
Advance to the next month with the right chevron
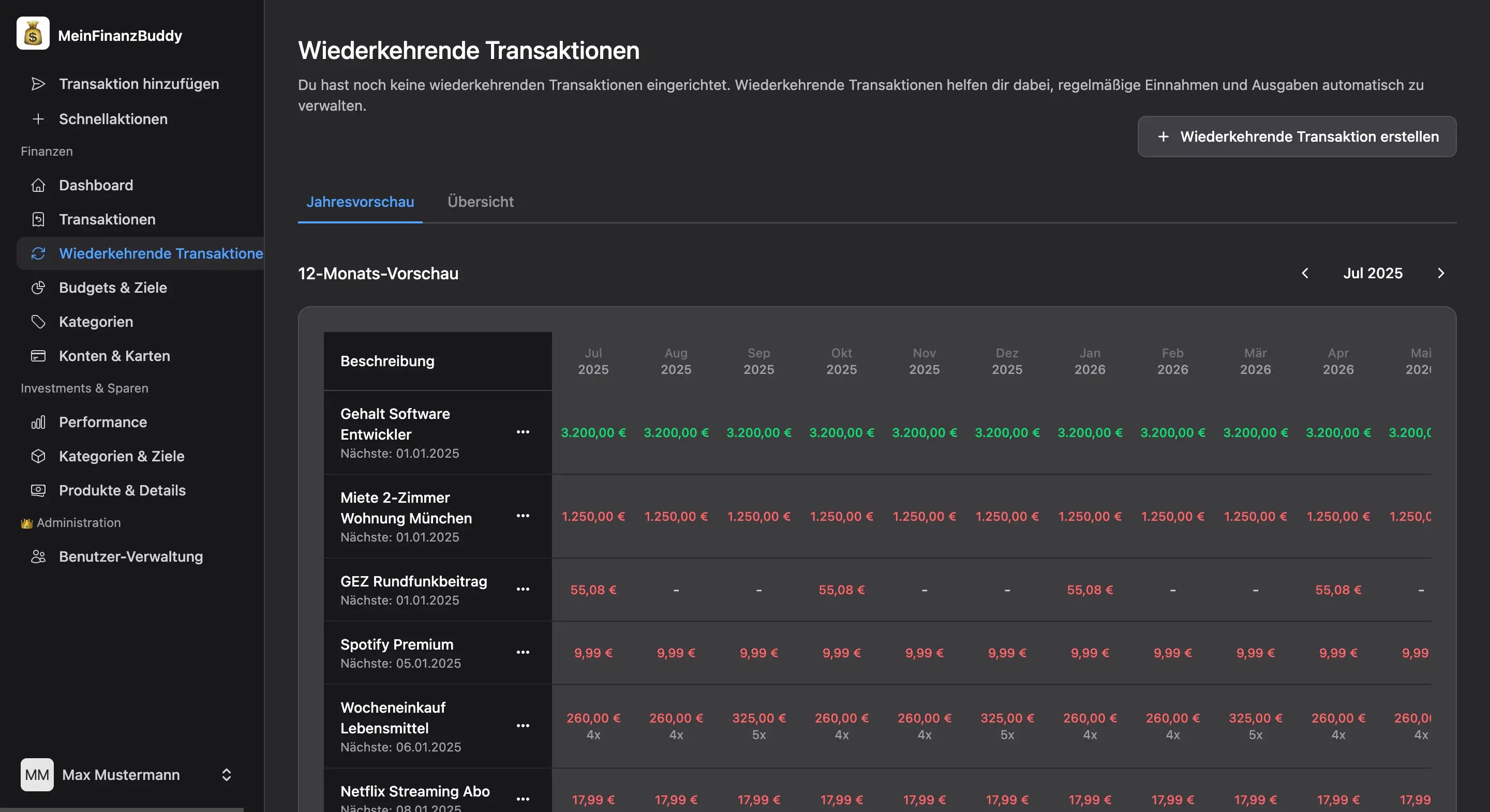point(1441,273)
